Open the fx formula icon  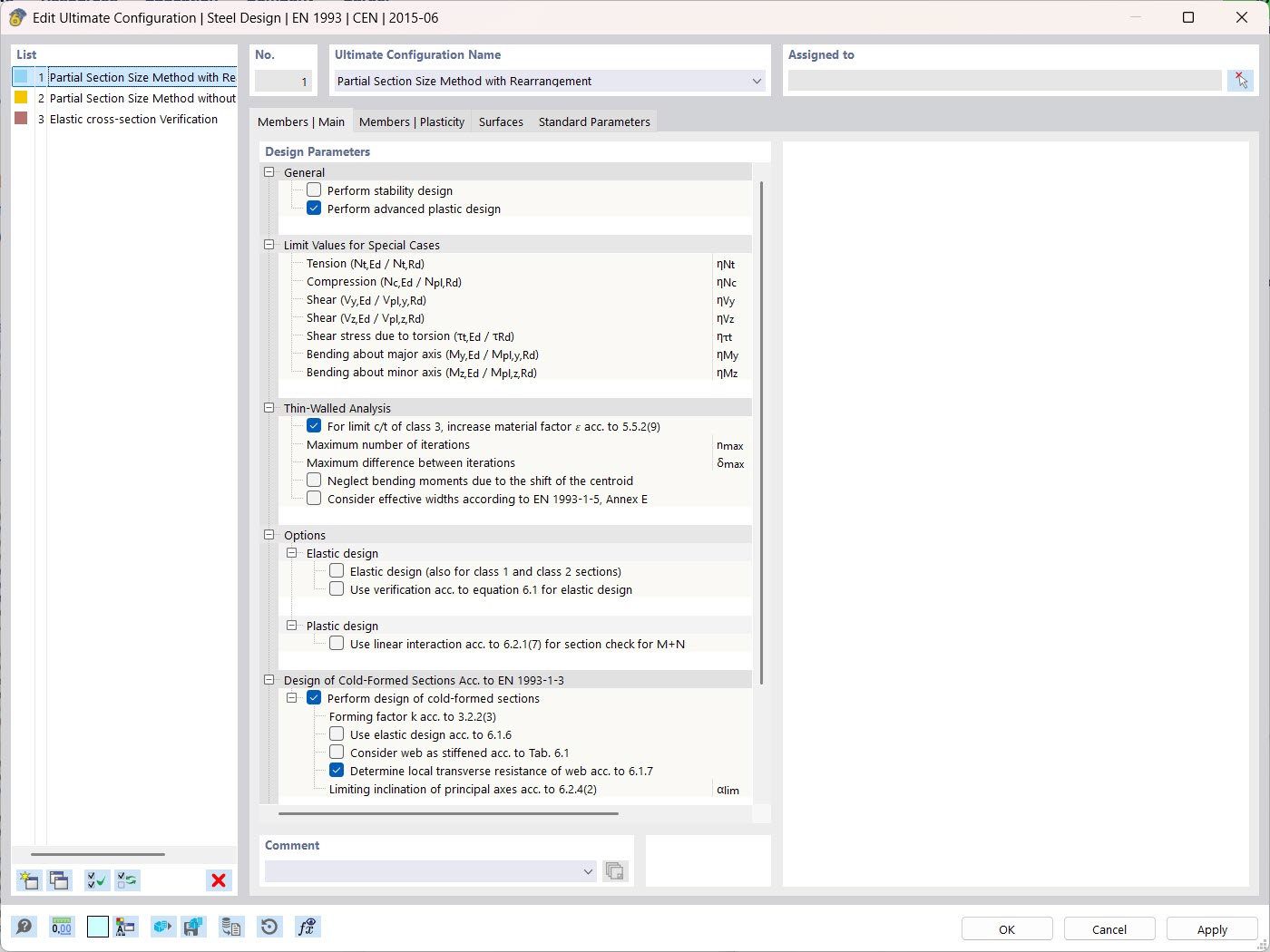point(308,927)
